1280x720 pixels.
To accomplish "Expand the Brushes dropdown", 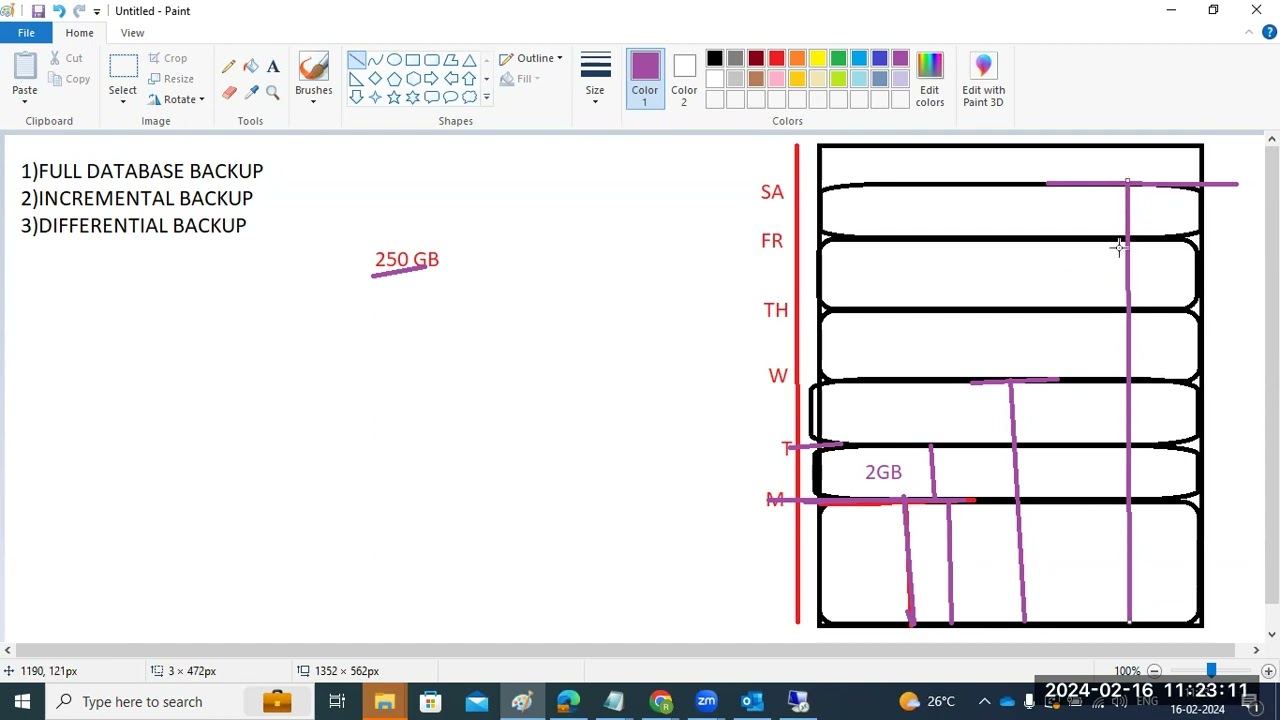I will [x=314, y=102].
